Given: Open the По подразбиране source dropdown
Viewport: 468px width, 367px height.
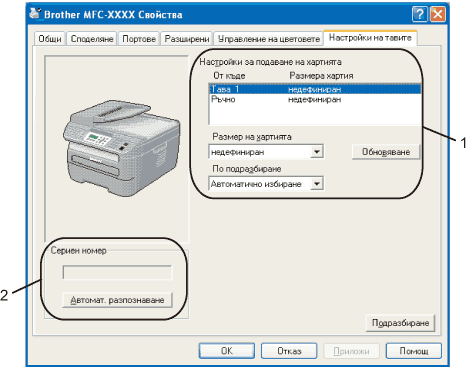Looking at the screenshot, I should pos(266,184).
